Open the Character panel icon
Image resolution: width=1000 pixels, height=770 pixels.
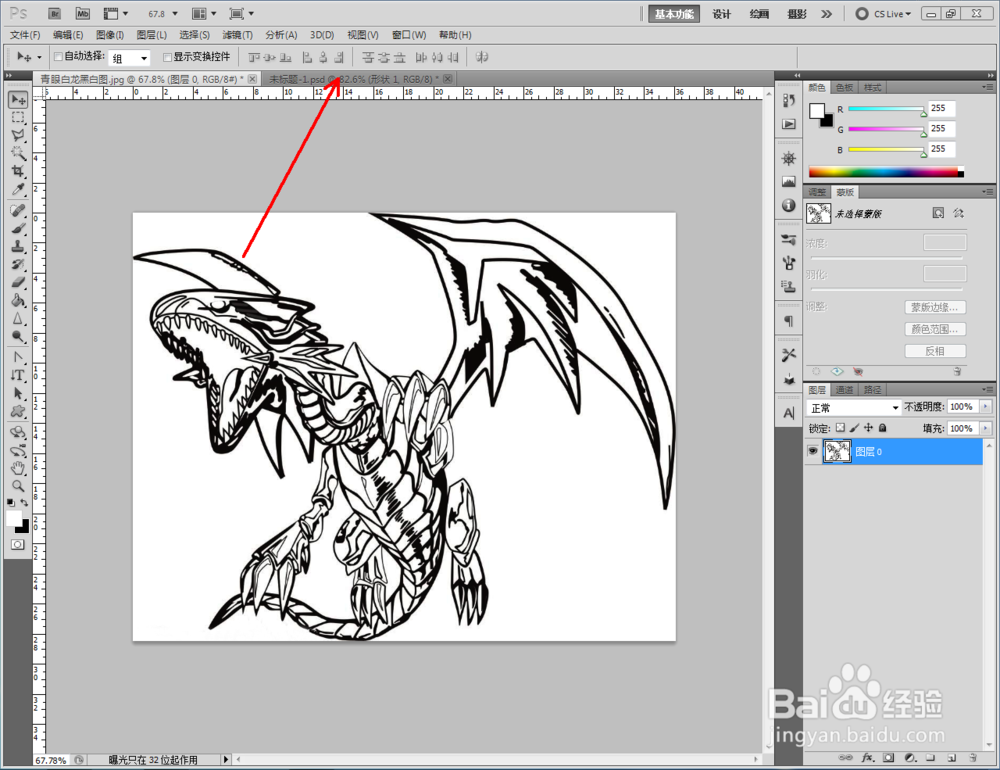pyautogui.click(x=789, y=413)
